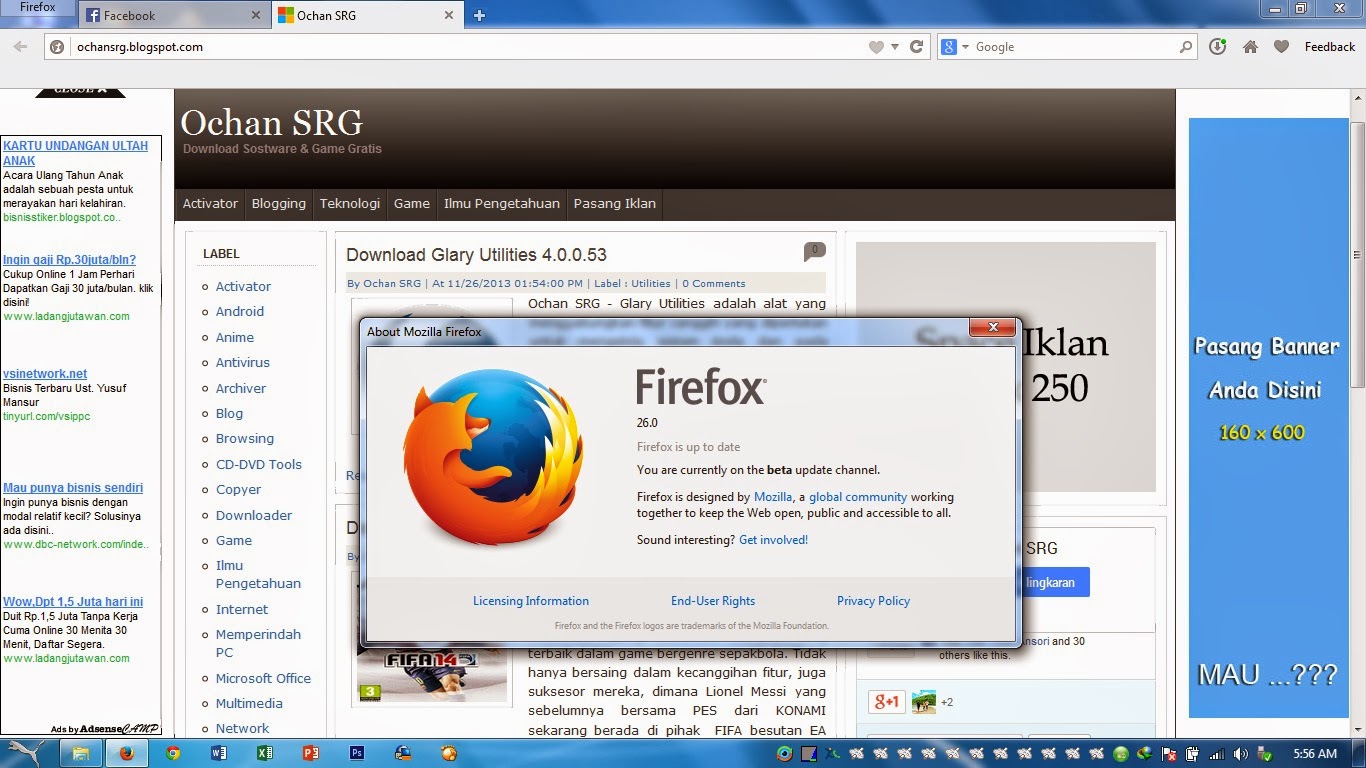Click global community link in About dialog
Viewport: 1366px width, 768px height.
click(x=858, y=497)
